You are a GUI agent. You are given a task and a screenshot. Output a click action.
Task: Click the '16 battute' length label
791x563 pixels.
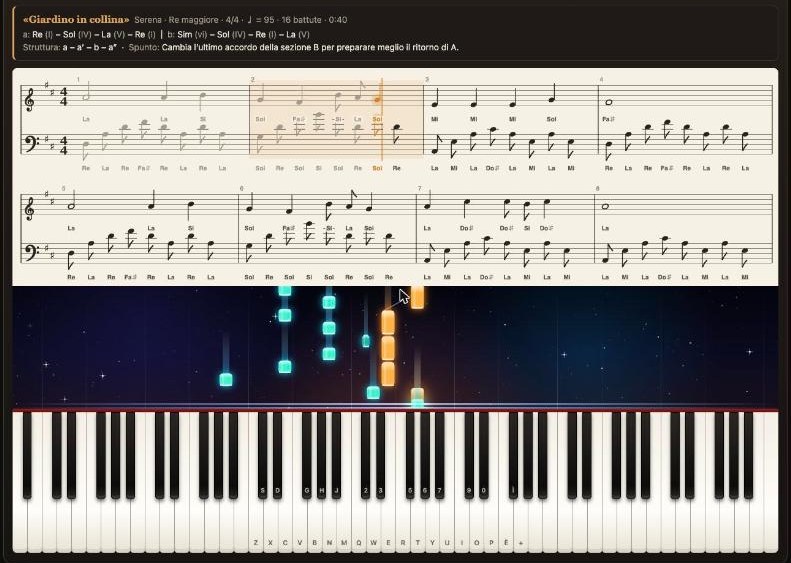[301, 20]
